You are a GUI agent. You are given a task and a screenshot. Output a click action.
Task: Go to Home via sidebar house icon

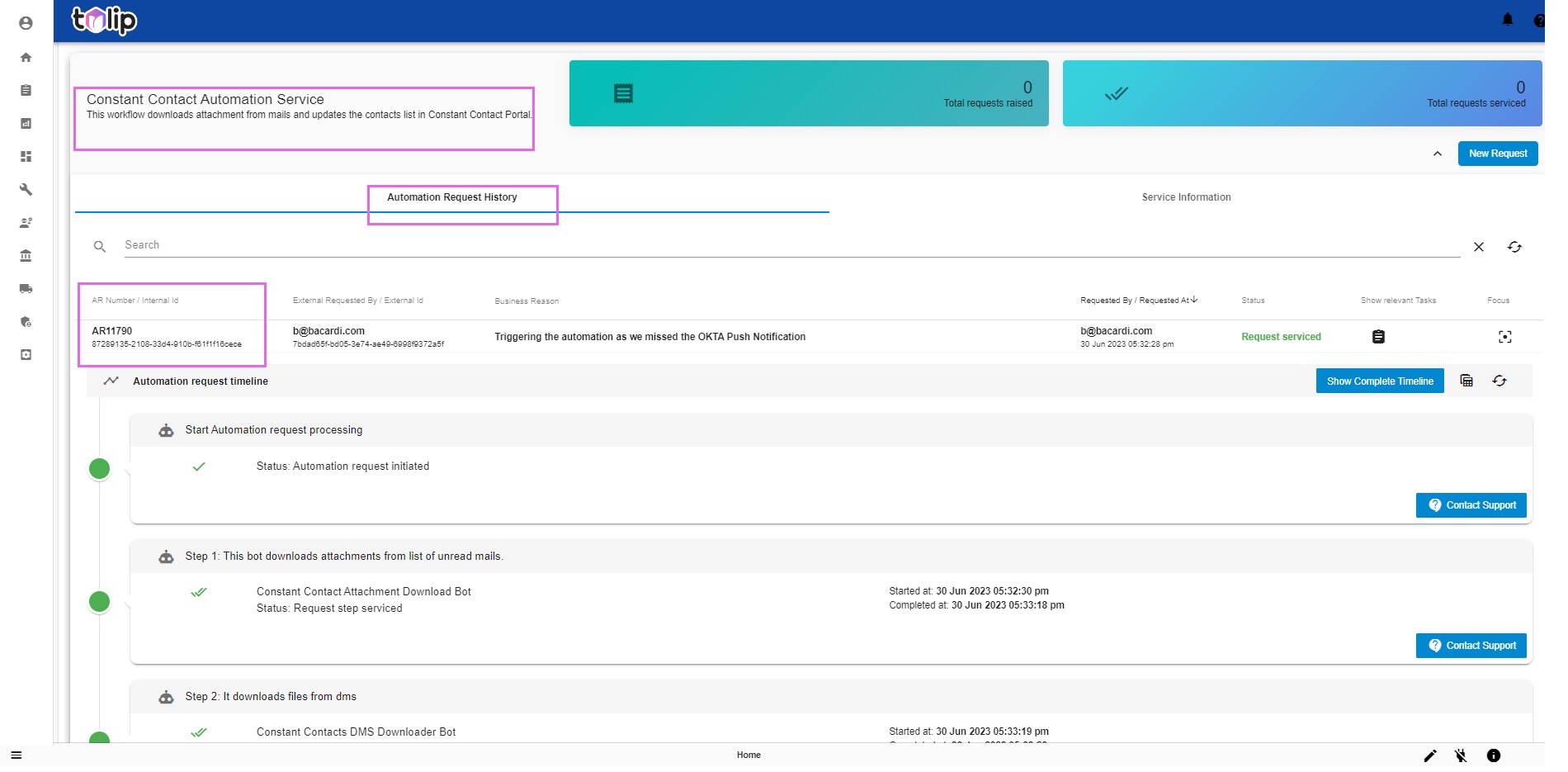26,57
